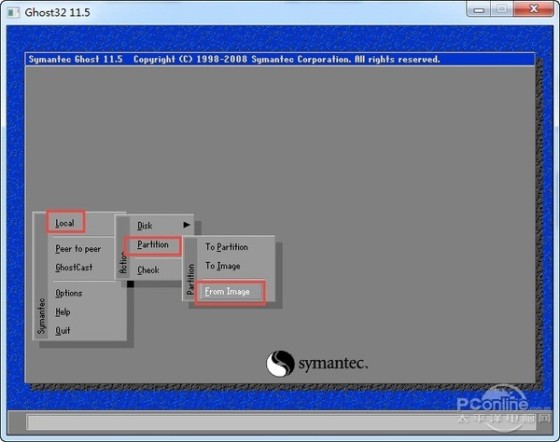Expand Disk submenu arrow

186,225
